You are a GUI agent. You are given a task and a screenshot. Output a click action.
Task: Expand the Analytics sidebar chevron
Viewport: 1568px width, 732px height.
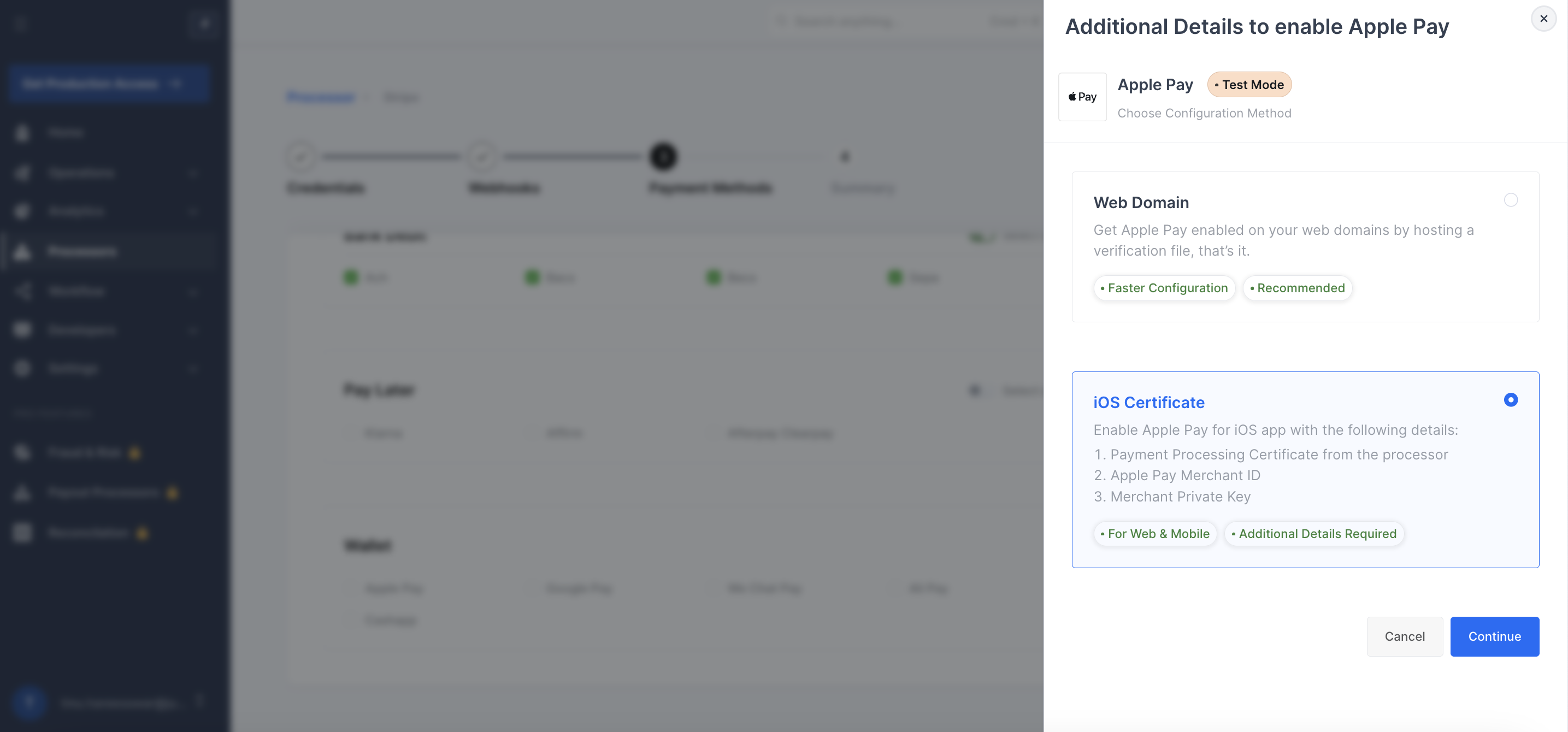pos(193,211)
